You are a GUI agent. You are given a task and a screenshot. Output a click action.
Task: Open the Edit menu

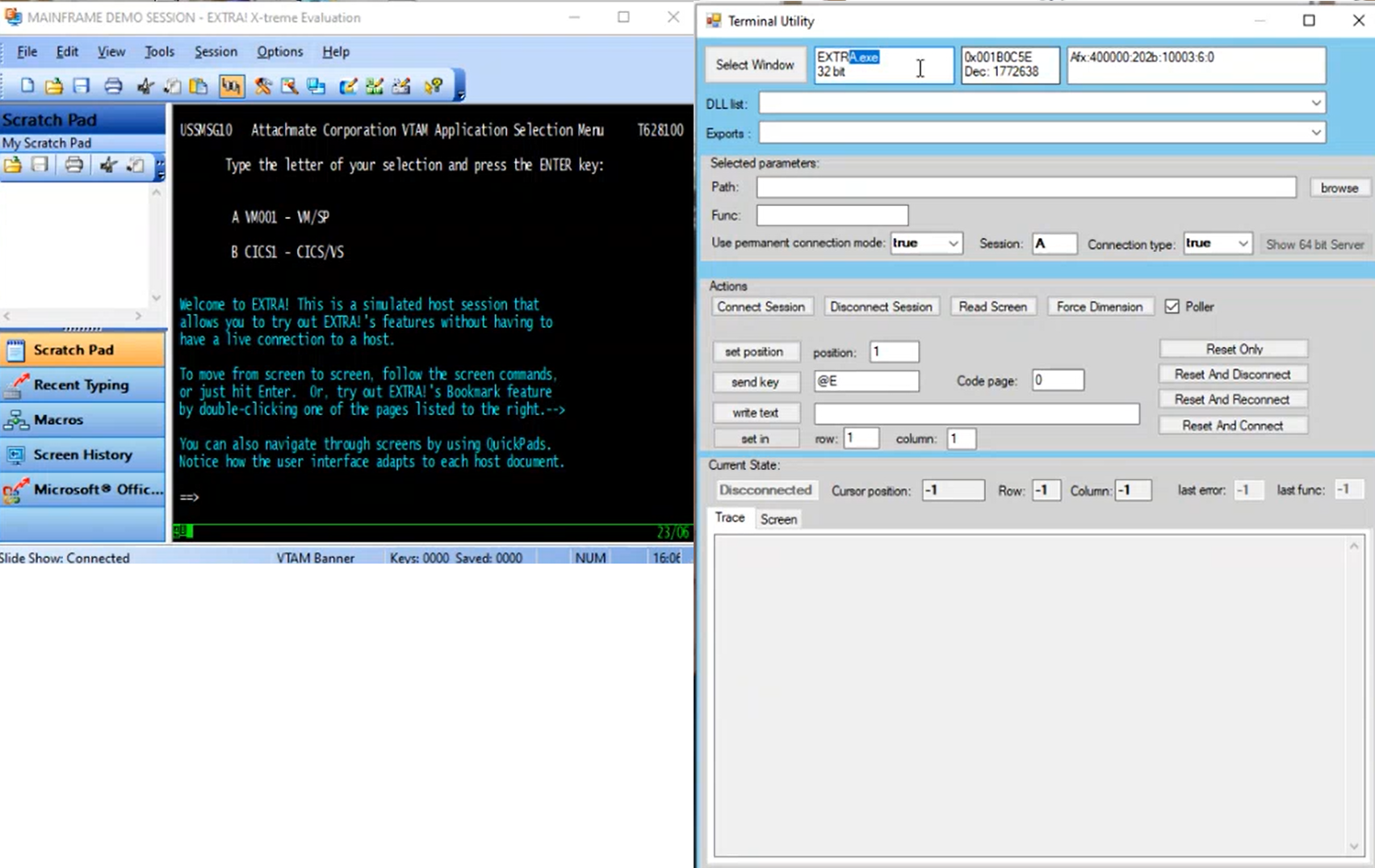67,51
